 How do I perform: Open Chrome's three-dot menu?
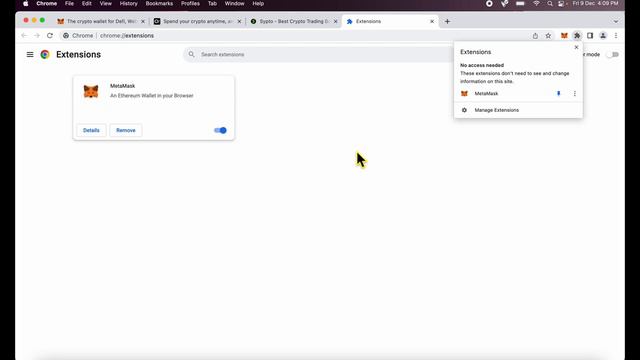point(616,36)
